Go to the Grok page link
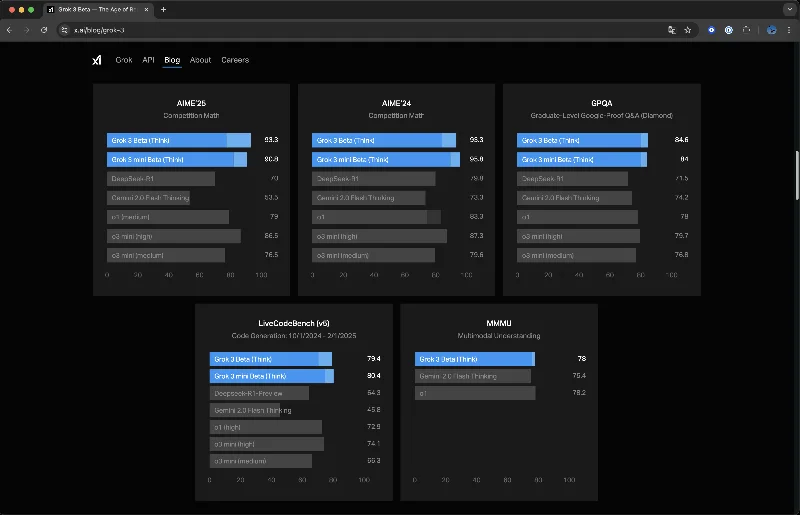The width and height of the screenshot is (800, 515). (123, 60)
